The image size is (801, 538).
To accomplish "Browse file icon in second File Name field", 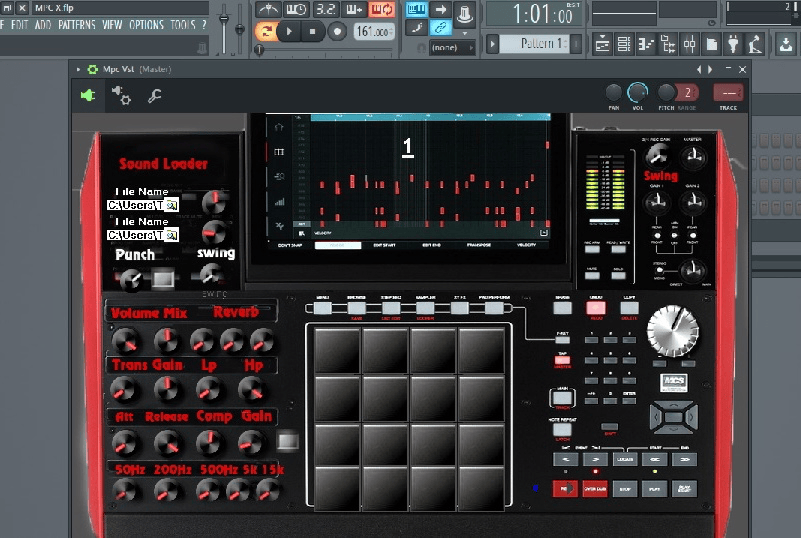I will (x=172, y=235).
